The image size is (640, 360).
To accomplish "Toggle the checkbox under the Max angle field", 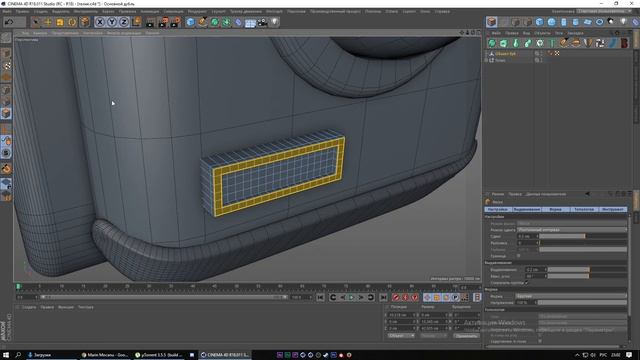I will point(527,282).
